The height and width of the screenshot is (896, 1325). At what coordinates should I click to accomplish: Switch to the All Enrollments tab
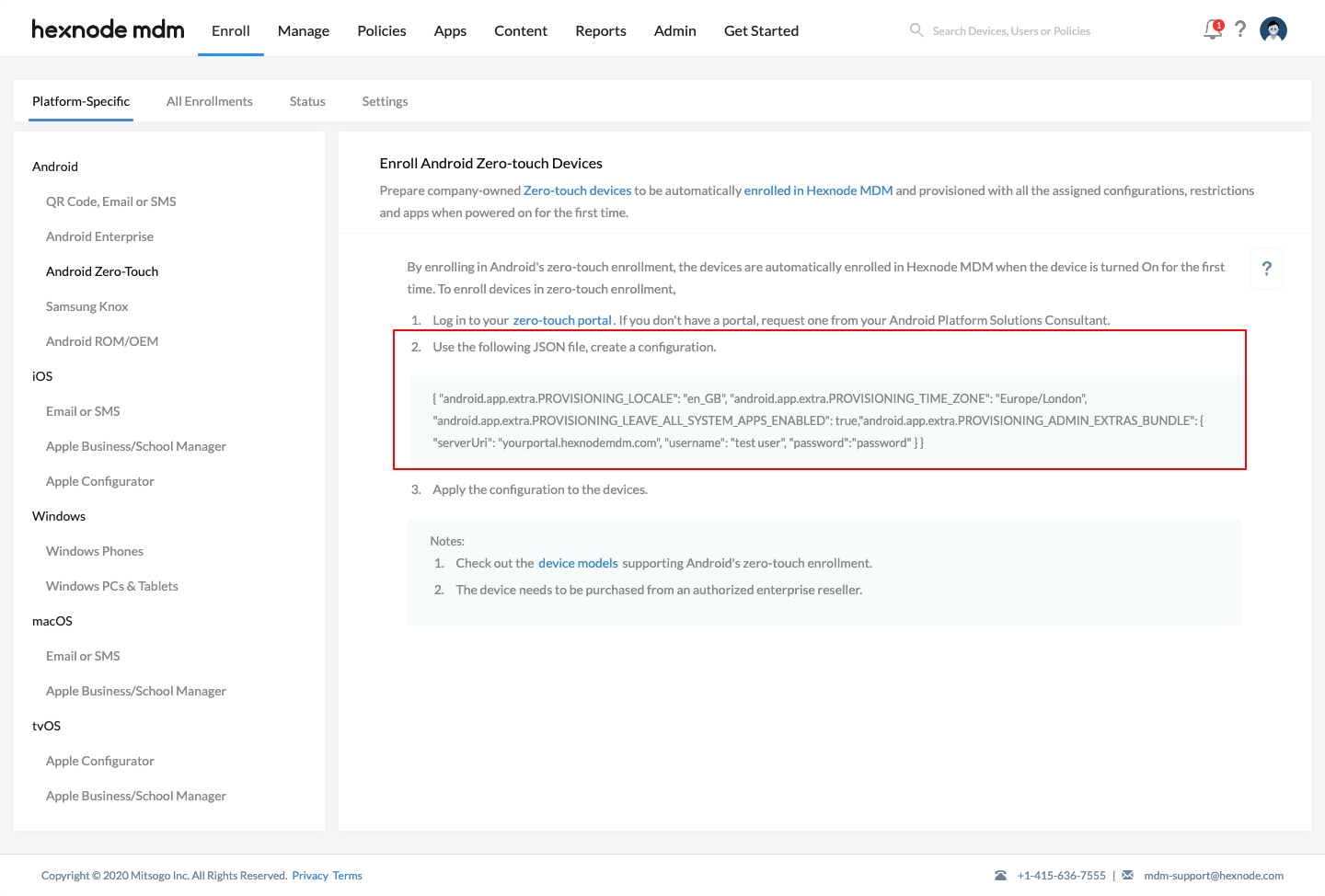click(x=210, y=101)
